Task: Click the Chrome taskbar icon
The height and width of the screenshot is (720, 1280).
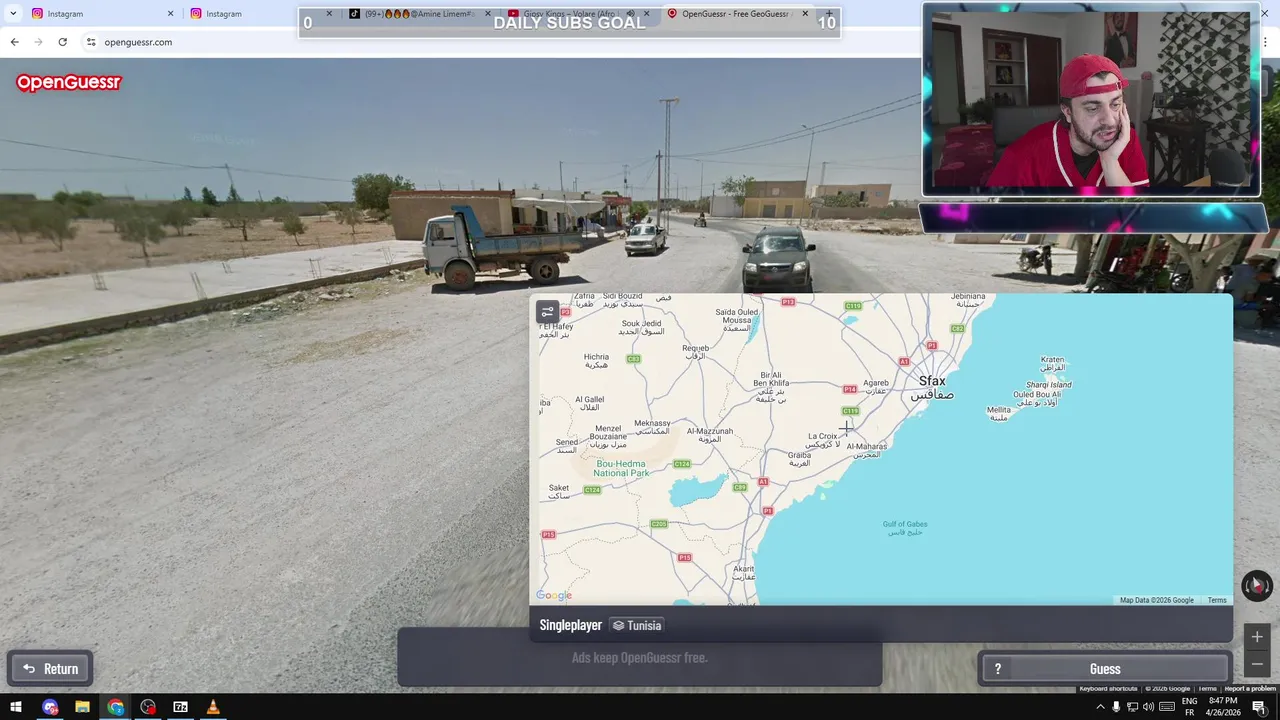Action: (x=115, y=707)
